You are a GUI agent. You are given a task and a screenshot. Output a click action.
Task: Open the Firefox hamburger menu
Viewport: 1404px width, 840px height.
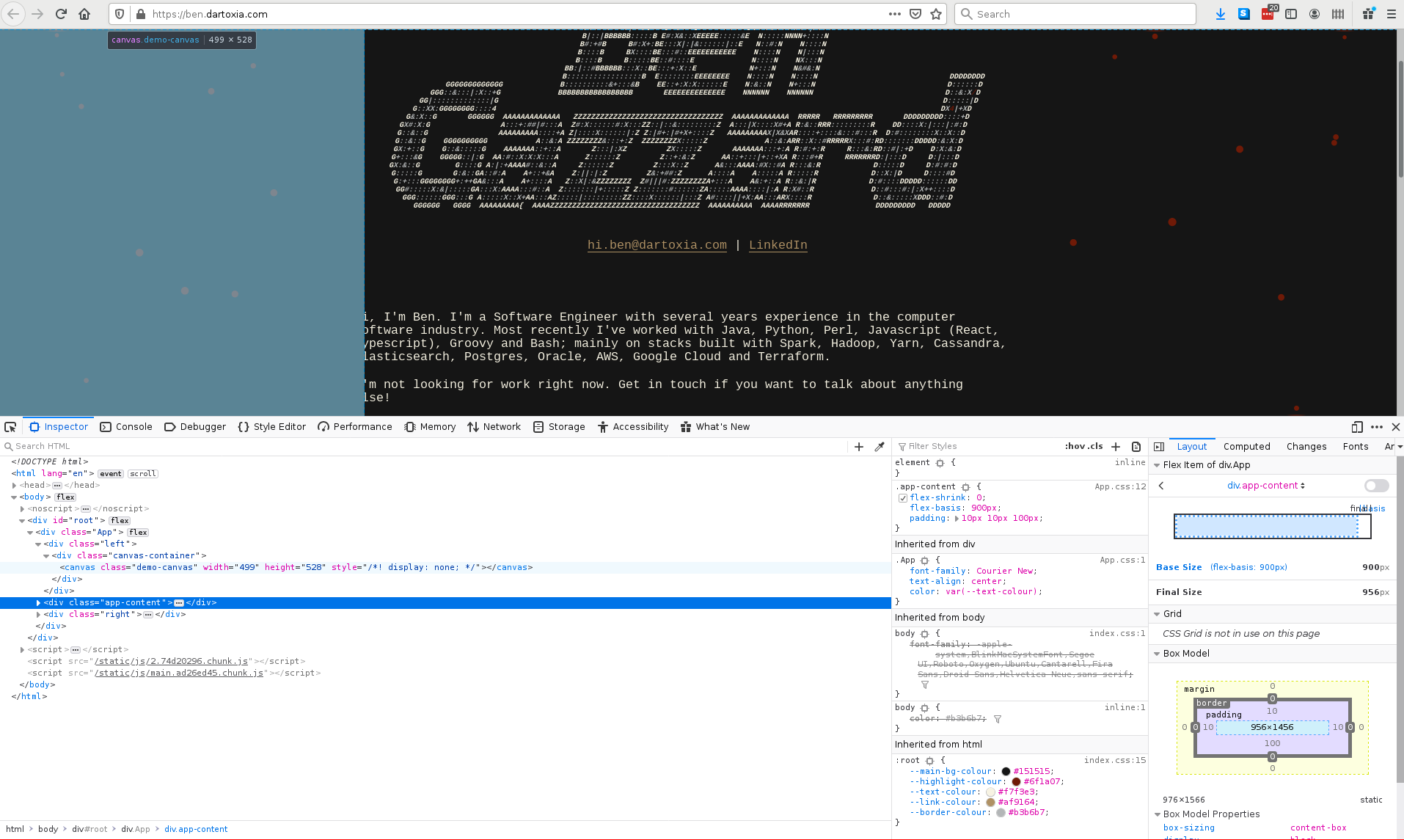[x=1391, y=14]
